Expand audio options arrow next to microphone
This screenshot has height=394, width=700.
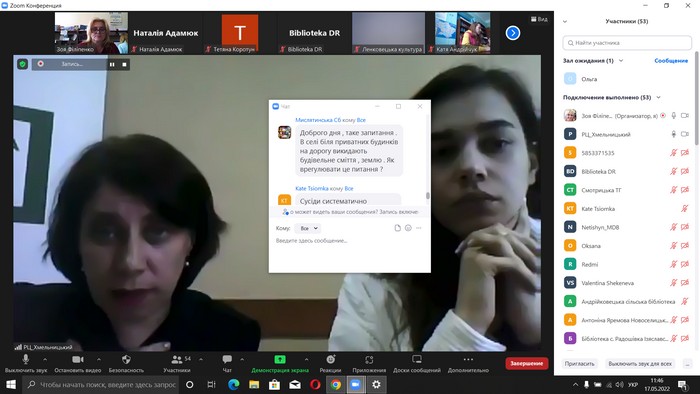click(45, 359)
